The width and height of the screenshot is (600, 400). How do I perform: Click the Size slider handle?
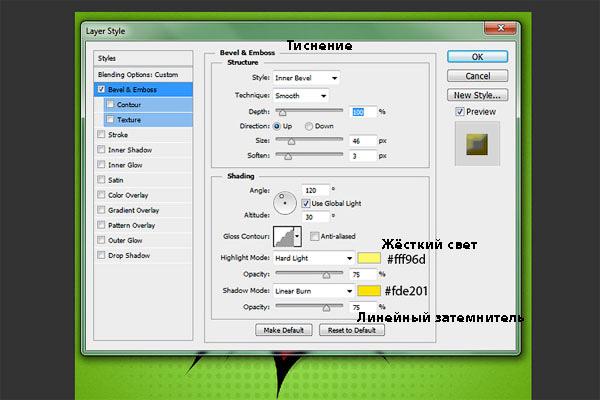pos(292,142)
